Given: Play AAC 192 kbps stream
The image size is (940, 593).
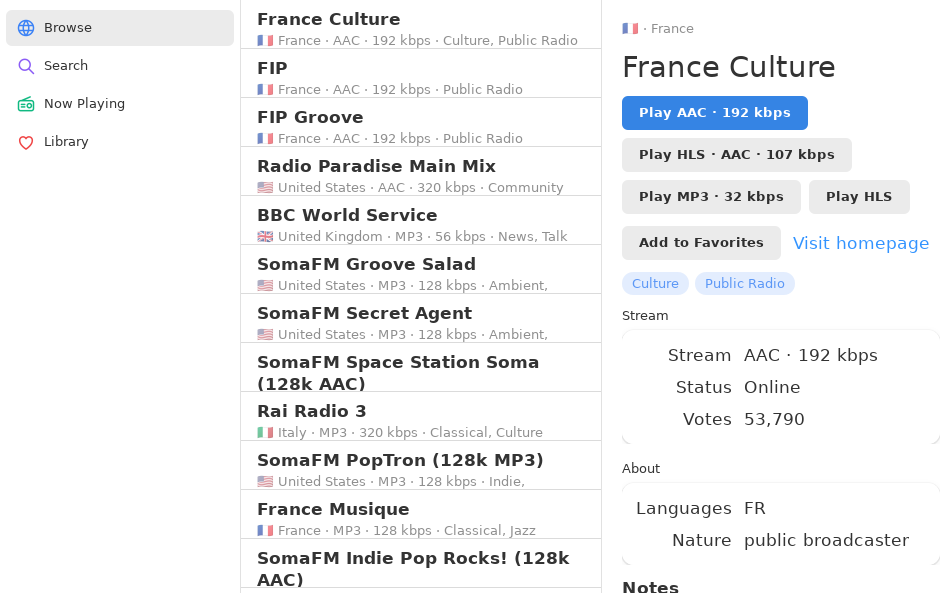Looking at the screenshot, I should pos(715,113).
